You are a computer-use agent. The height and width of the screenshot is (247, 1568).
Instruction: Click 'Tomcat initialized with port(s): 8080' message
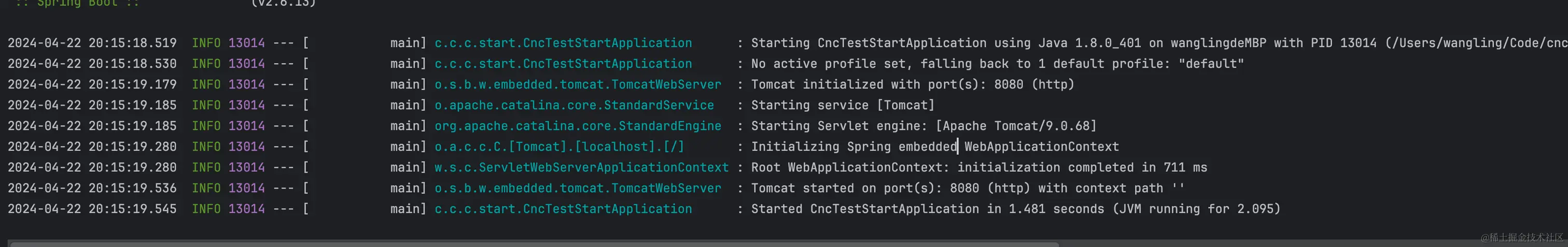coord(912,84)
